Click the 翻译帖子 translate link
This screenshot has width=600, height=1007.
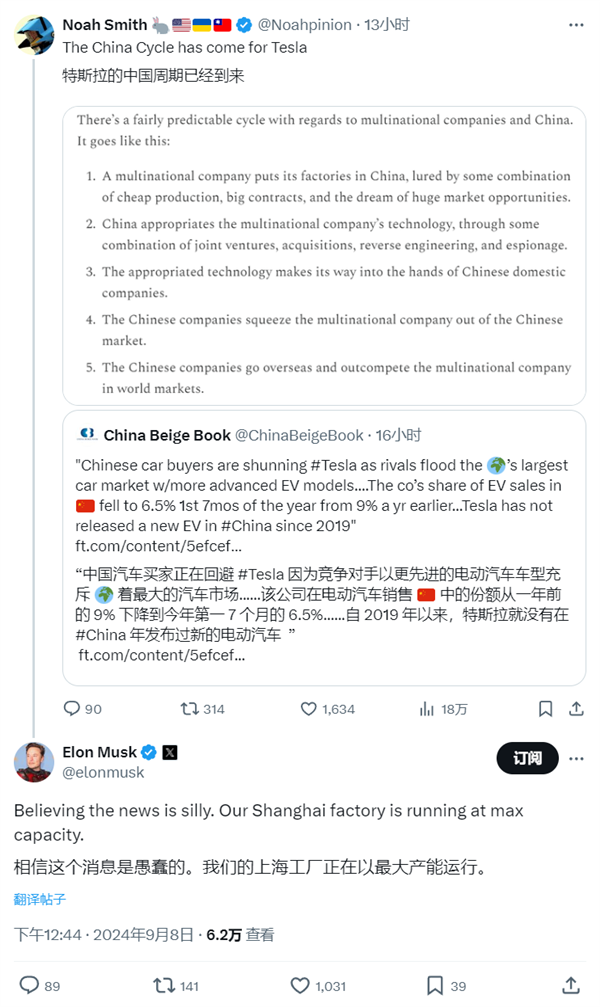click(x=40, y=899)
